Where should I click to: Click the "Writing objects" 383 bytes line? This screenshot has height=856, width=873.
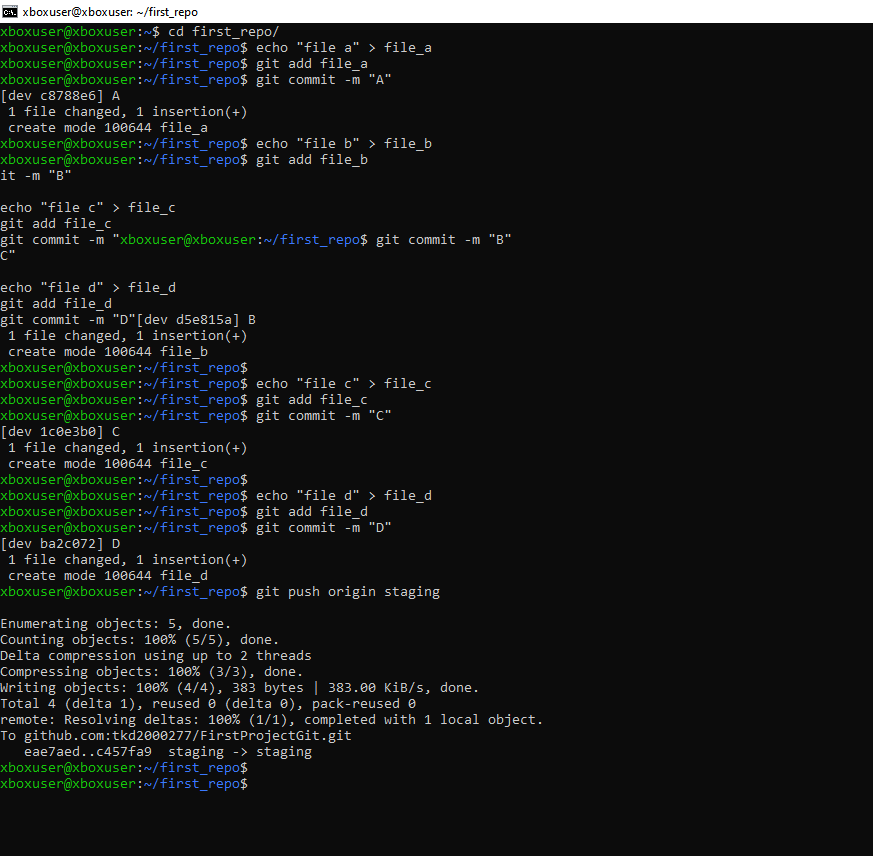point(240,688)
